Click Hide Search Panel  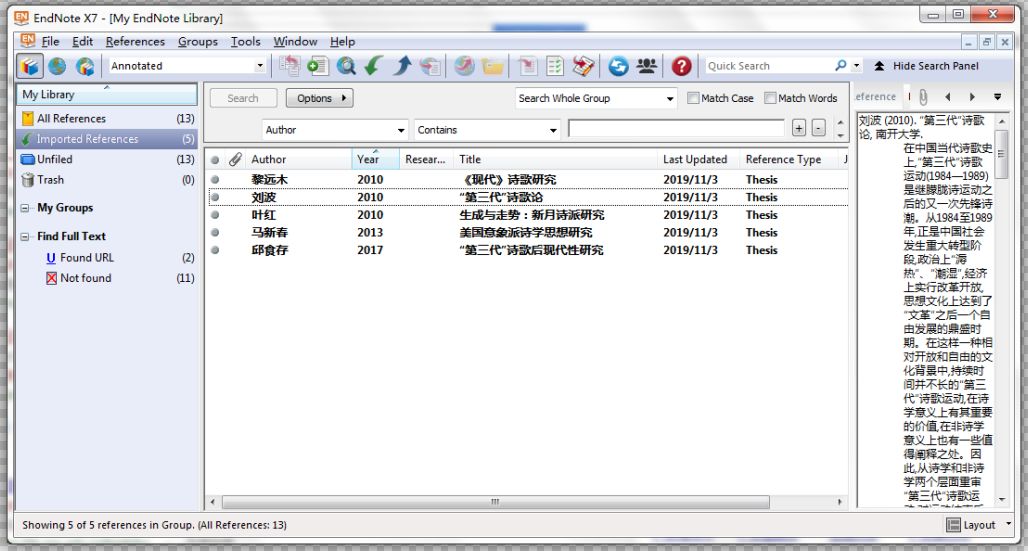[926, 66]
